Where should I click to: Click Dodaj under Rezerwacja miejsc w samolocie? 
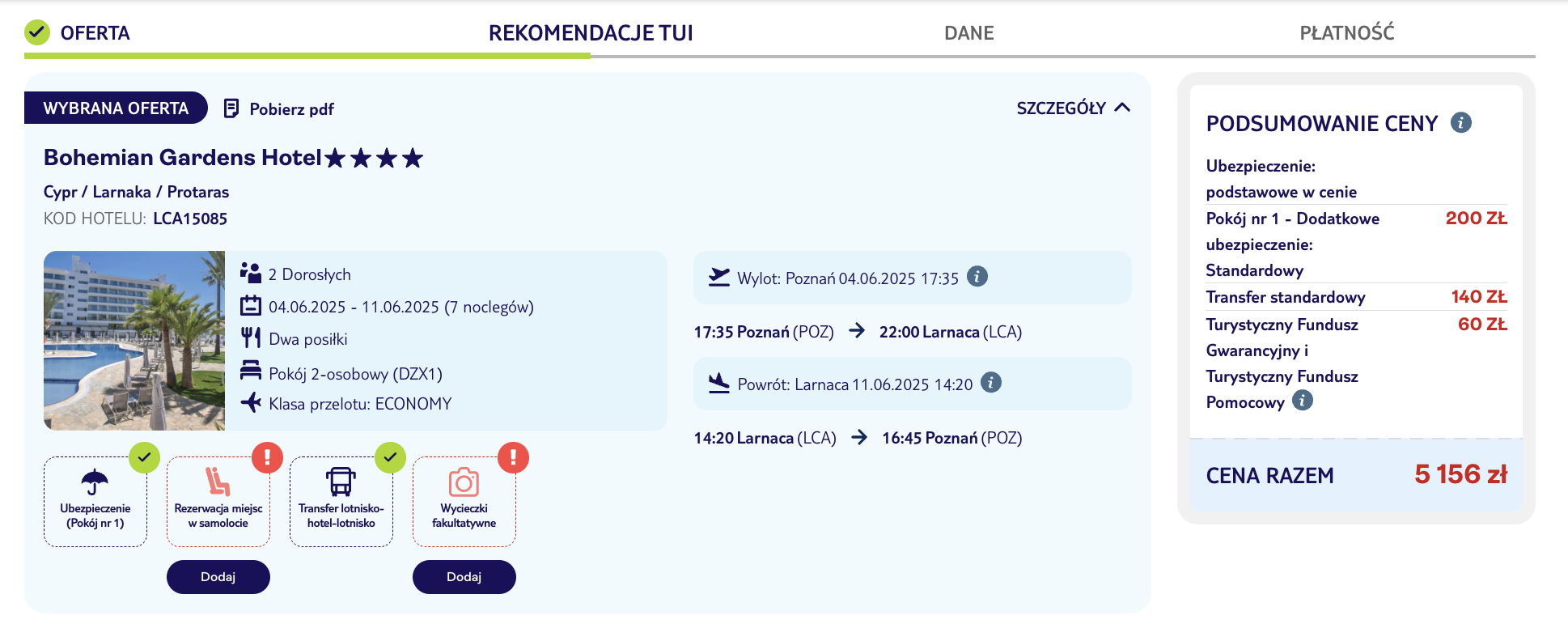(x=218, y=577)
